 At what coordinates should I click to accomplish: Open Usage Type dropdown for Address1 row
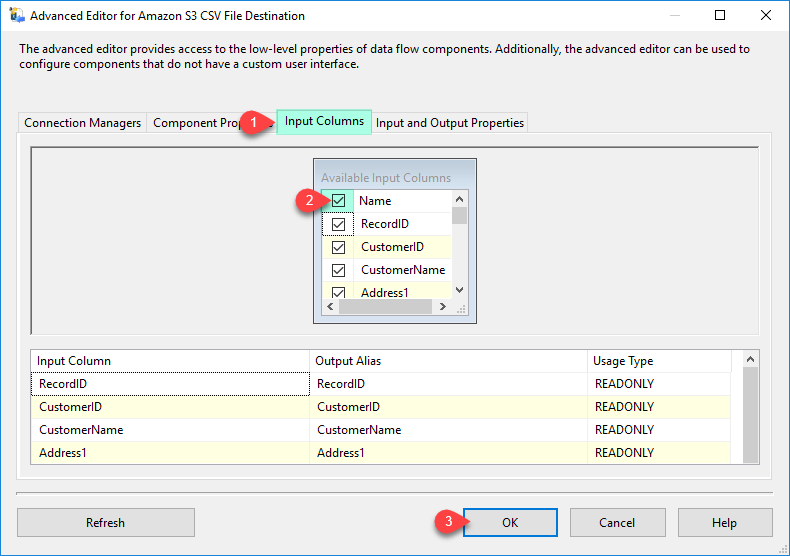(x=659, y=453)
